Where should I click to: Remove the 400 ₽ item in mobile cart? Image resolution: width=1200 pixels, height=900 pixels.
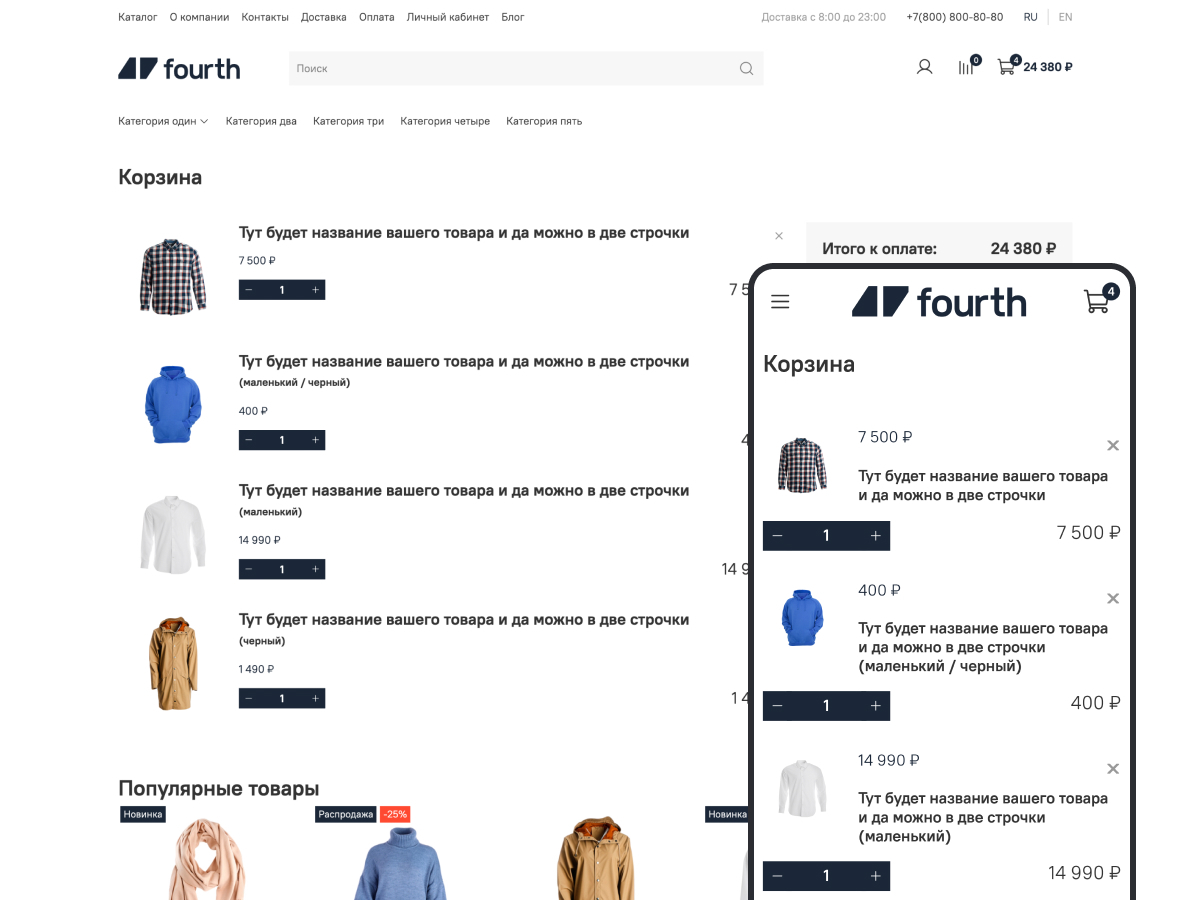click(1113, 599)
